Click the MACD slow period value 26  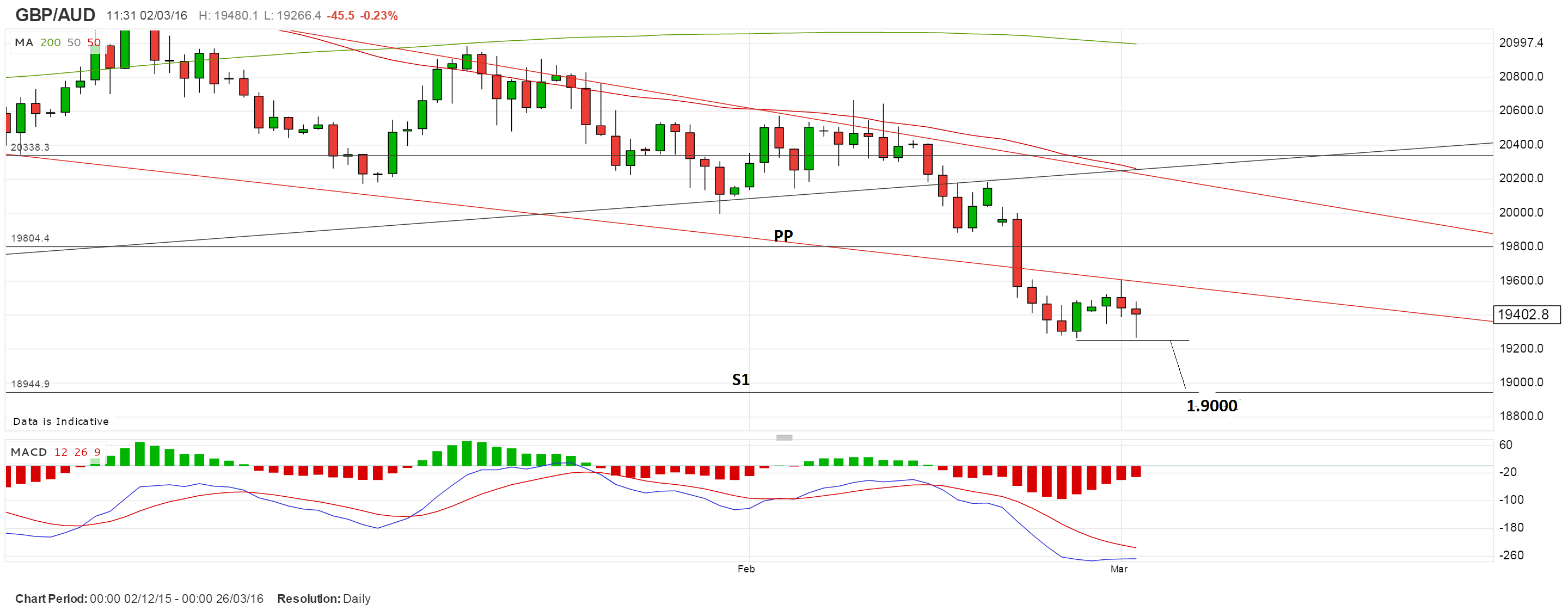(81, 452)
